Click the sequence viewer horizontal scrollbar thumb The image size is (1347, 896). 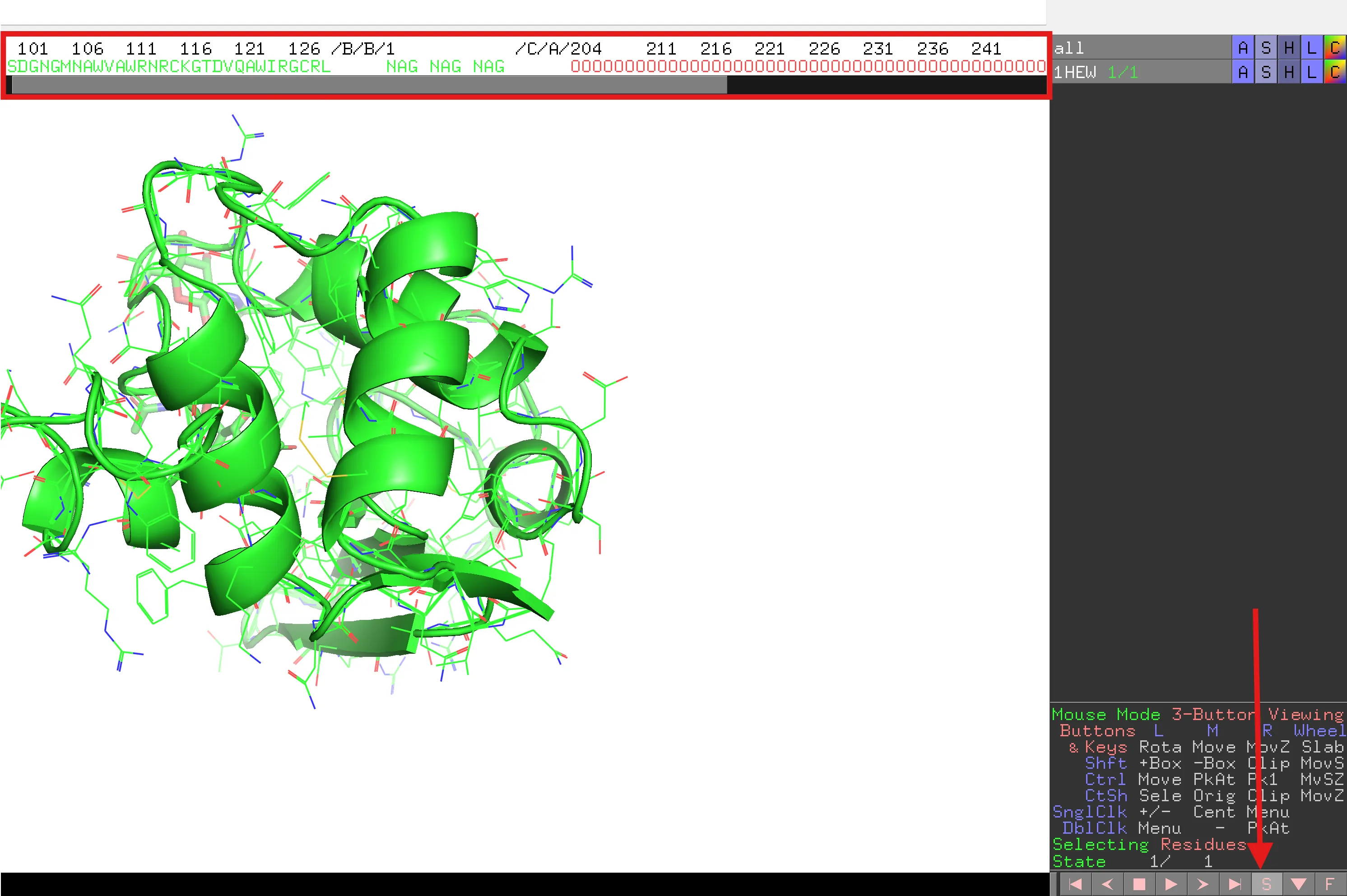369,85
